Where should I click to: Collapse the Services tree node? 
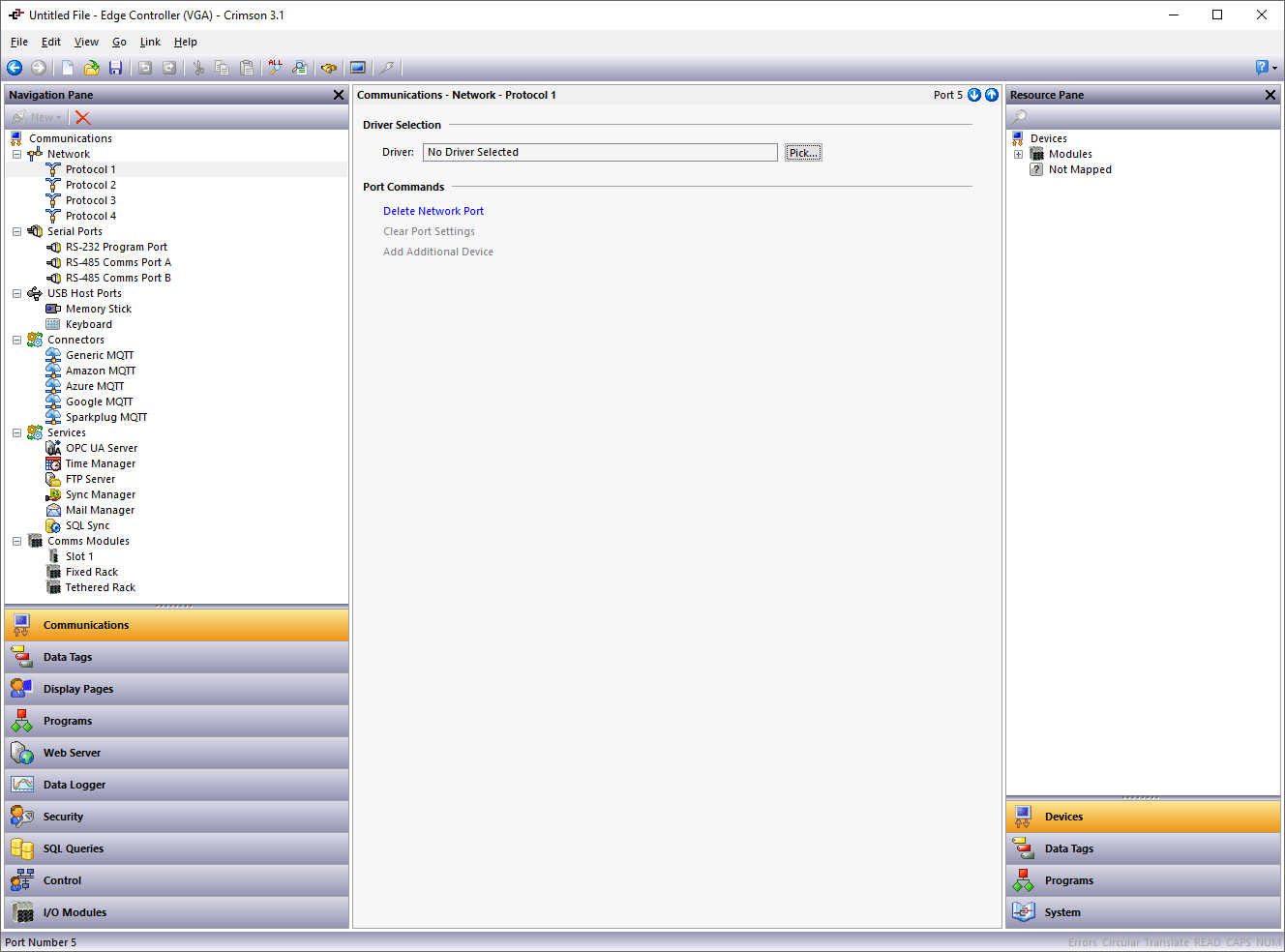16,432
